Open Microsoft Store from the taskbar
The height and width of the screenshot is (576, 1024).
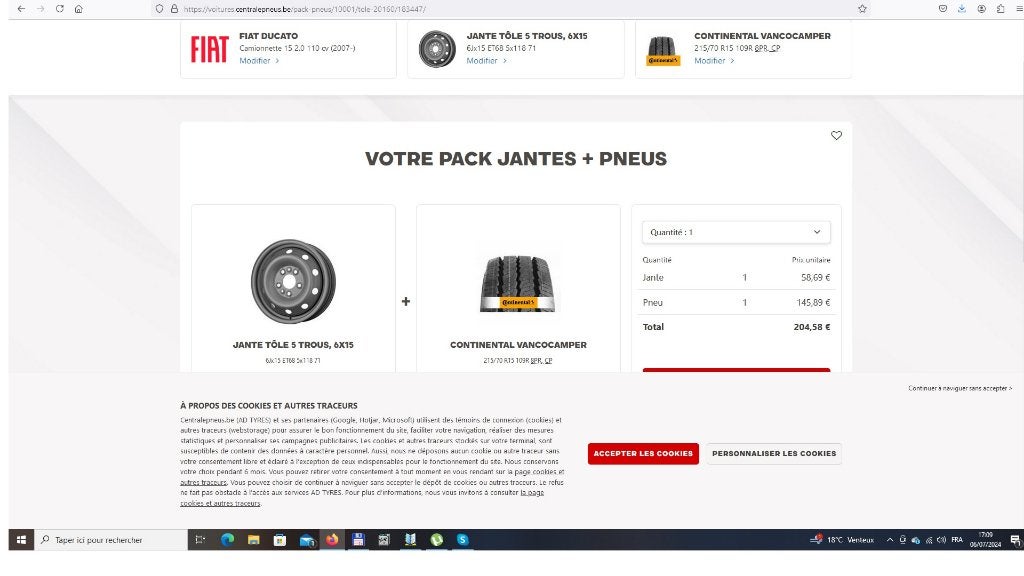tap(280, 539)
